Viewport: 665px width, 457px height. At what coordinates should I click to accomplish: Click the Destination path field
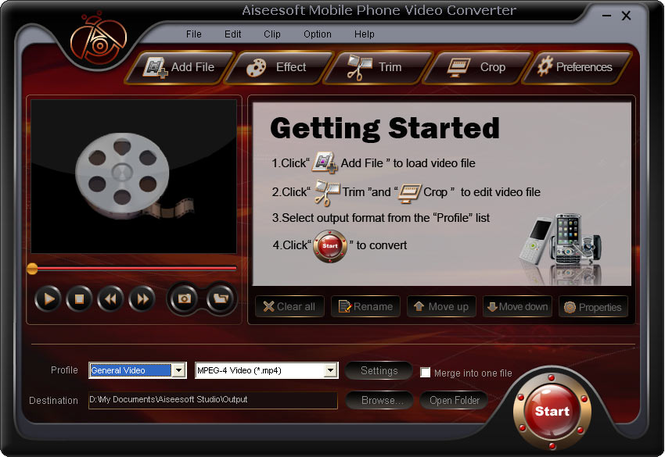(x=213, y=400)
